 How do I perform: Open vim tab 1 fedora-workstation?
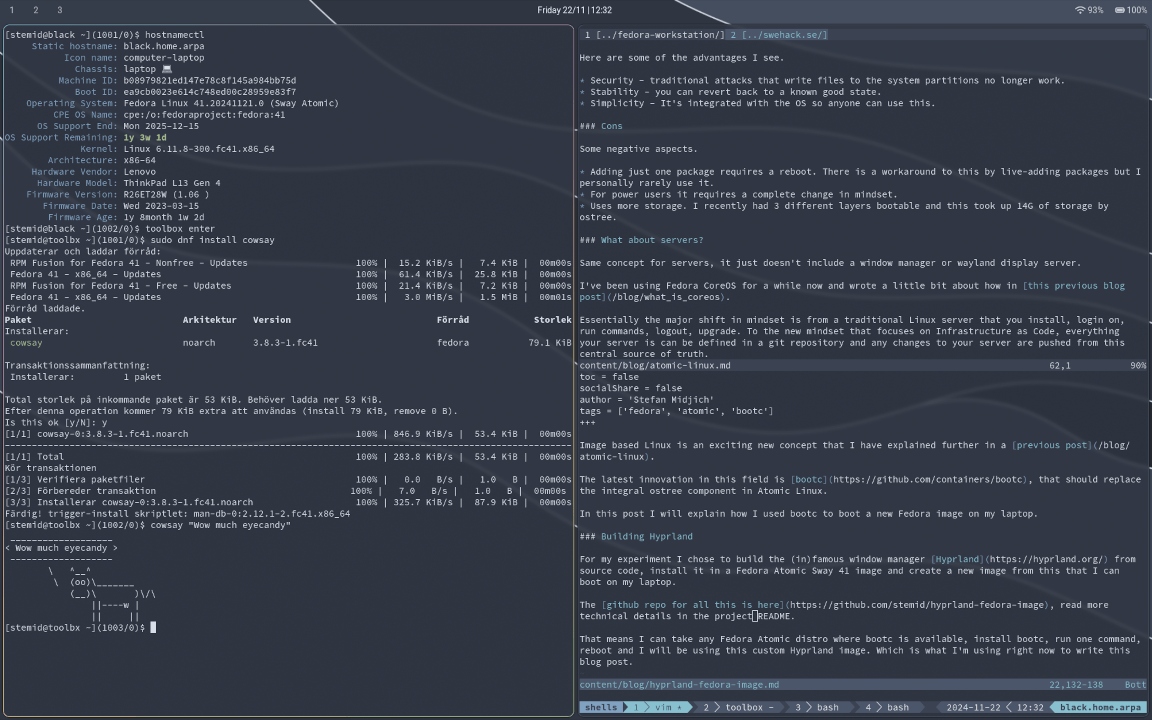pyautogui.click(x=654, y=35)
